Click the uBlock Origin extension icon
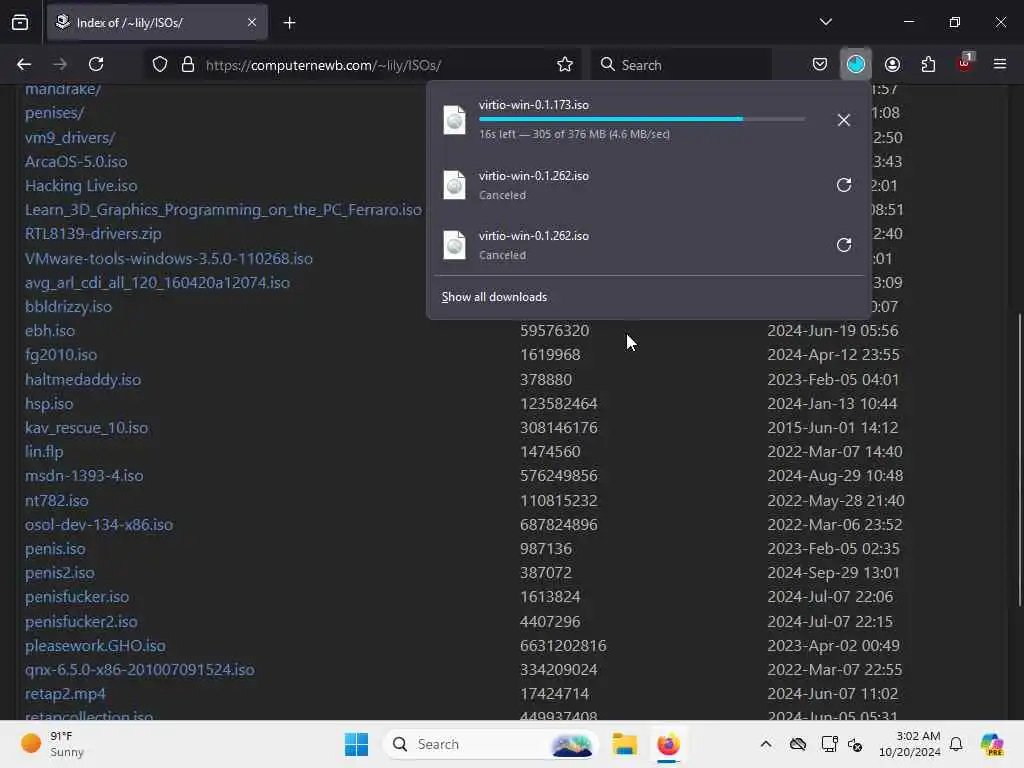The width and height of the screenshot is (1024, 768). point(965,63)
